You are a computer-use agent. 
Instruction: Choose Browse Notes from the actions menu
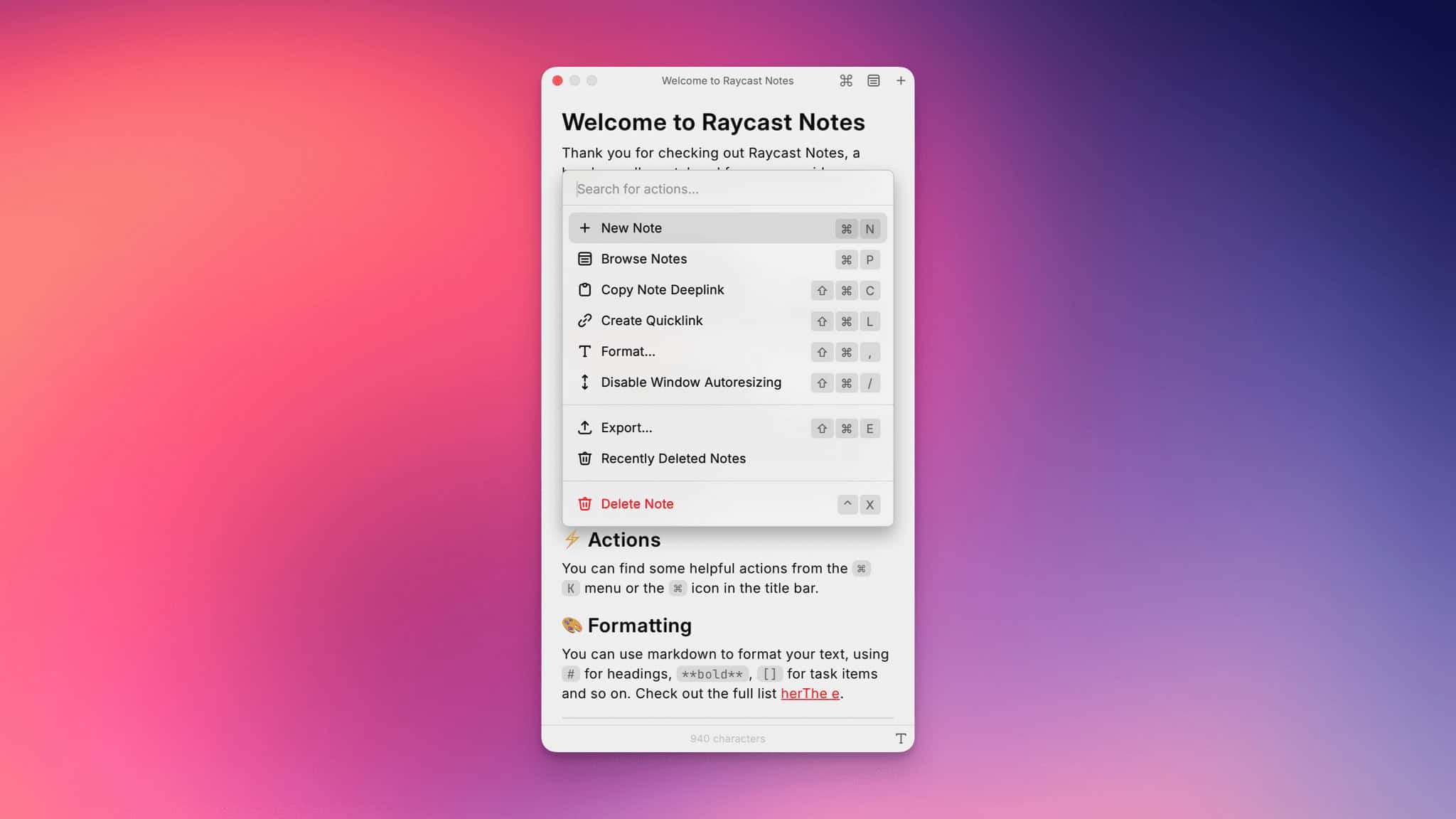click(x=727, y=259)
